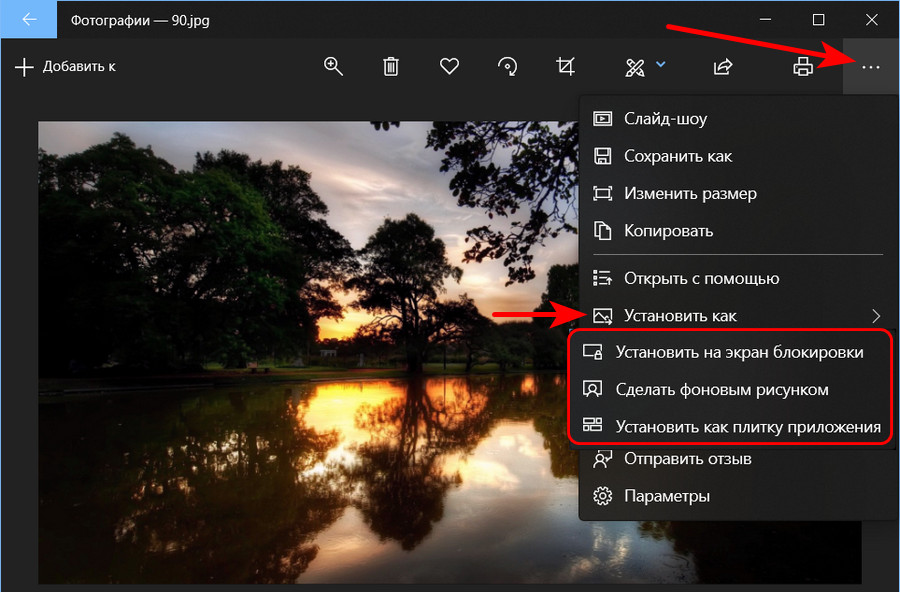Pick 'Изменить размер' in the menu

(x=690, y=194)
